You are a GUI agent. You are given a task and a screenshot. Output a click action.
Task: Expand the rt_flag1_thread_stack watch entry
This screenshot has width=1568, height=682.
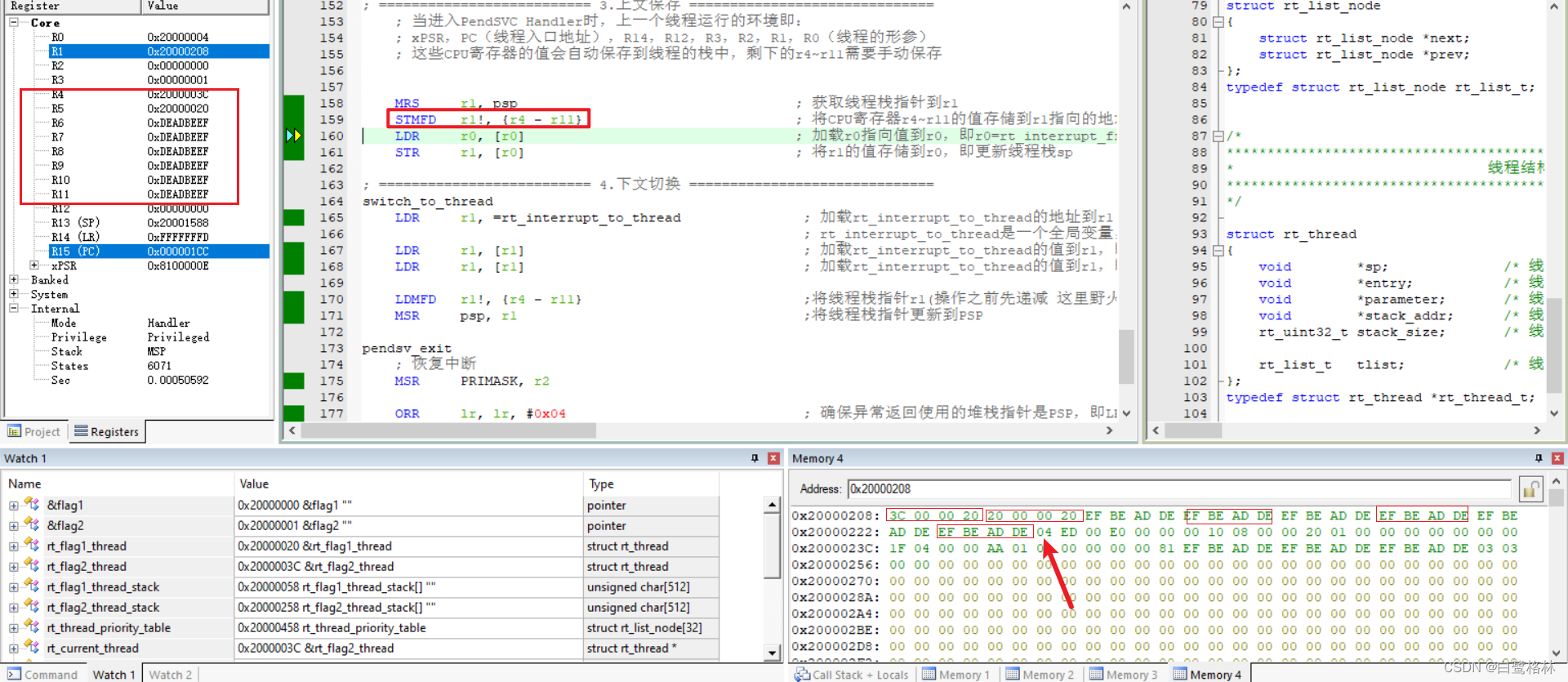click(x=13, y=587)
